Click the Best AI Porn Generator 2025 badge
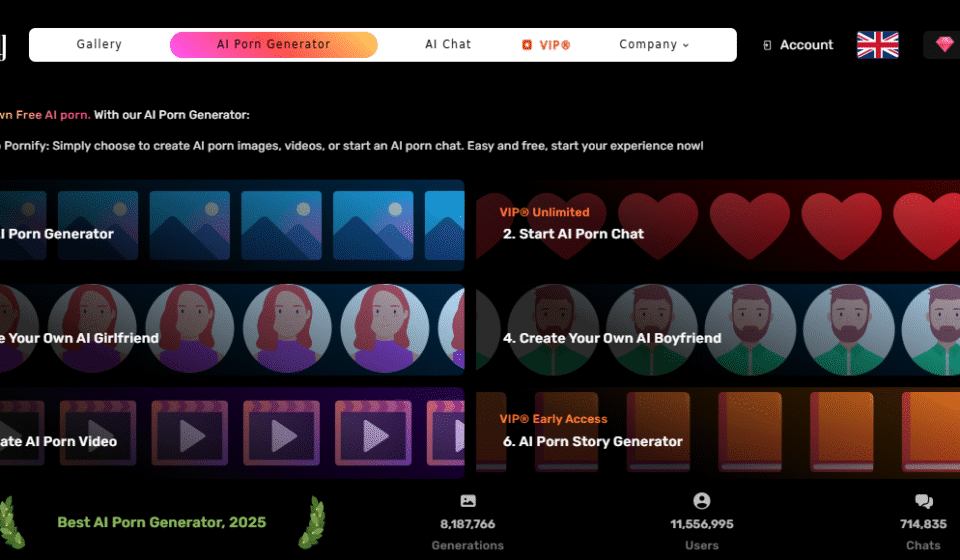Viewport: 960px width, 560px height. click(x=161, y=522)
